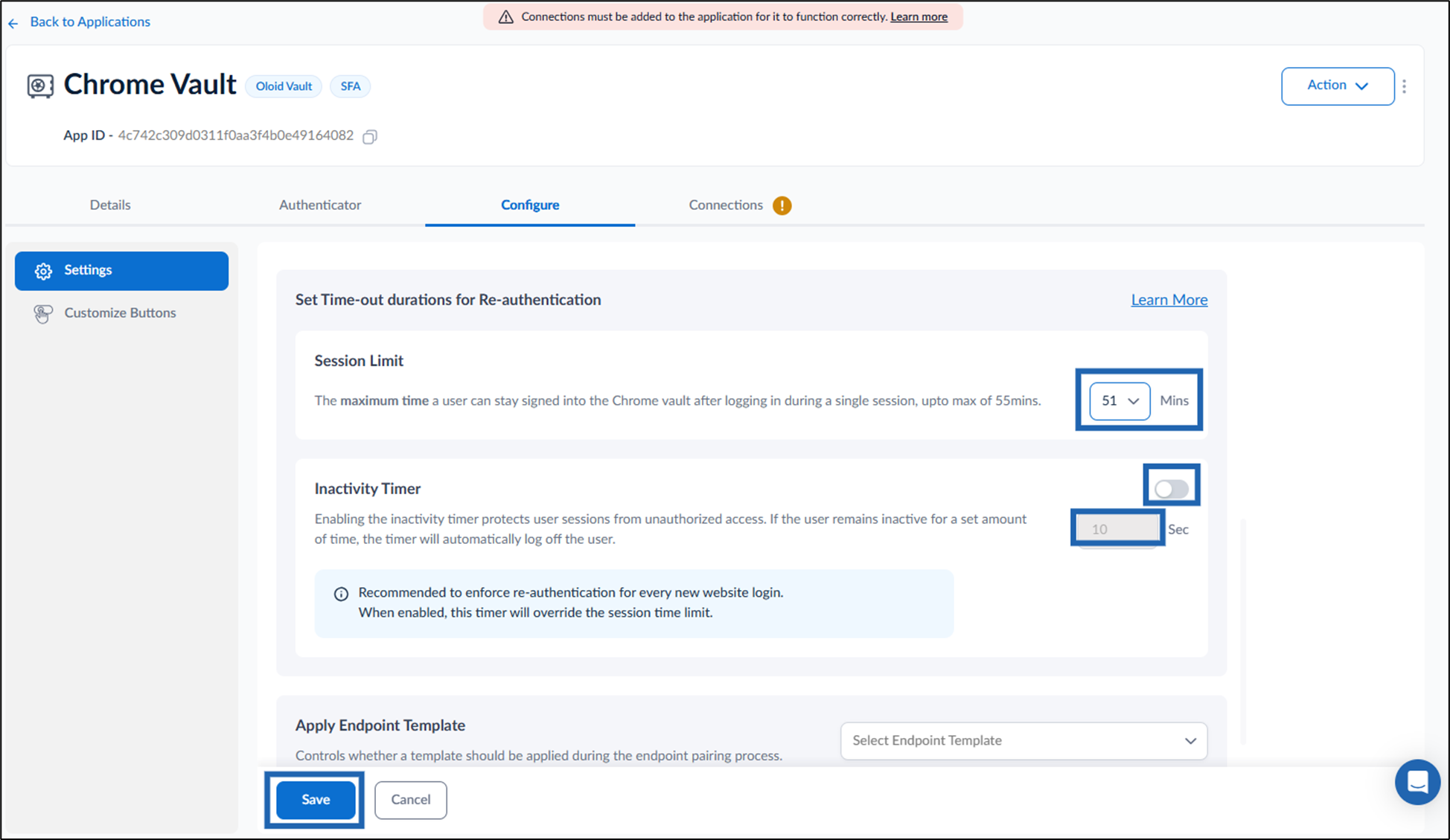Viewport: 1450px width, 840px height.
Task: Click the Connections warning badge icon
Action: [782, 205]
